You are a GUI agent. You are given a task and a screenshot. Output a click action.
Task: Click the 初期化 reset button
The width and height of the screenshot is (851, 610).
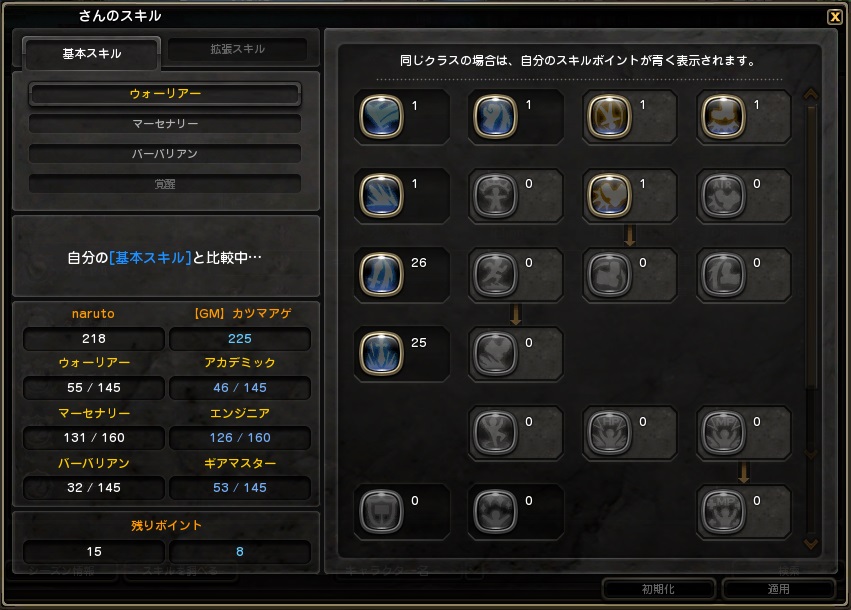658,589
